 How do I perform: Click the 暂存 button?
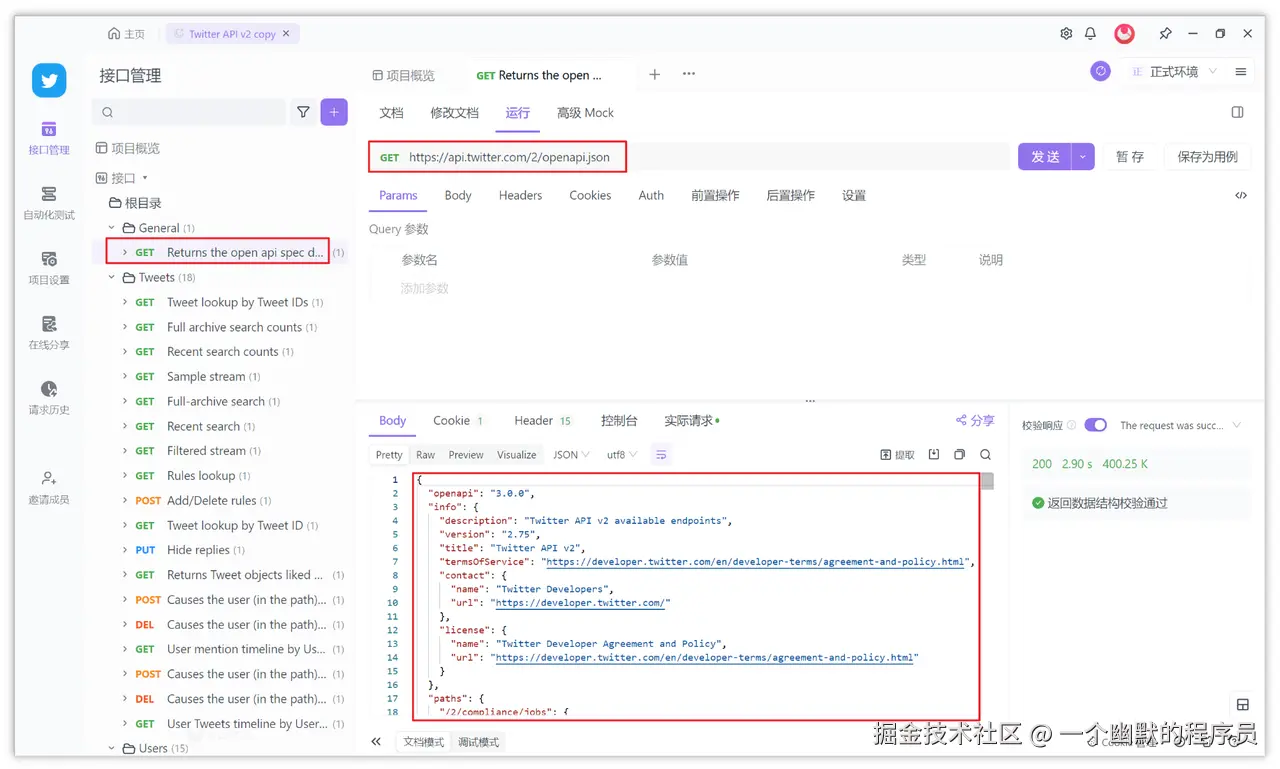(1130, 157)
